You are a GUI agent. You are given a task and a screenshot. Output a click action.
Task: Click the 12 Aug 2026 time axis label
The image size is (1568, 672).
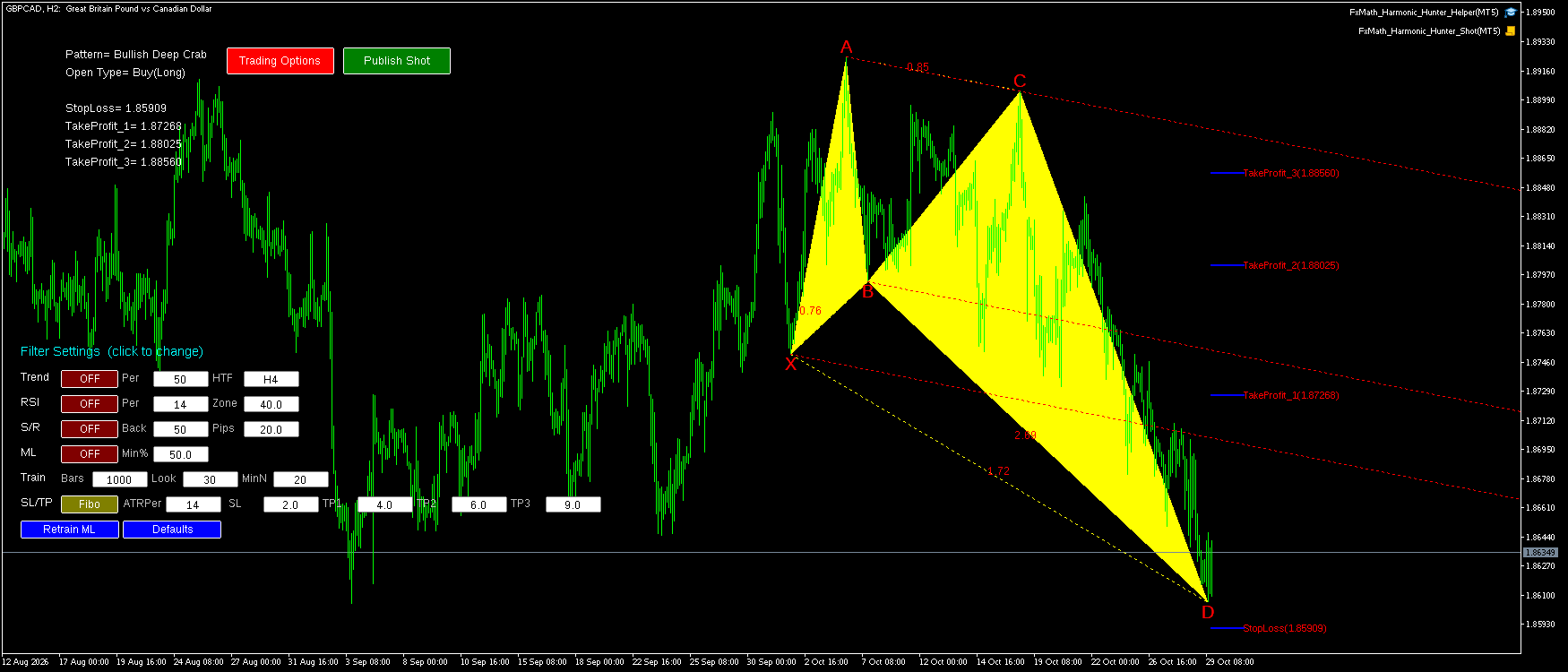pos(25,662)
